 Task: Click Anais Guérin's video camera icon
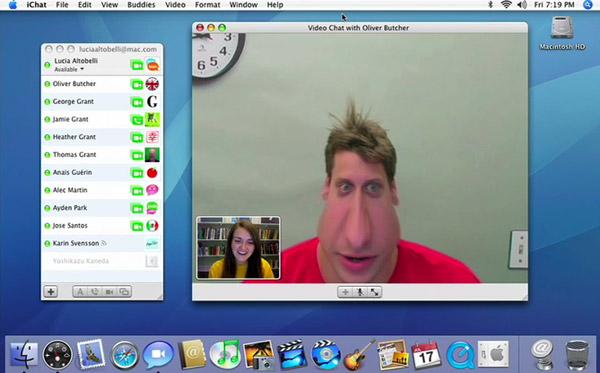(x=137, y=173)
